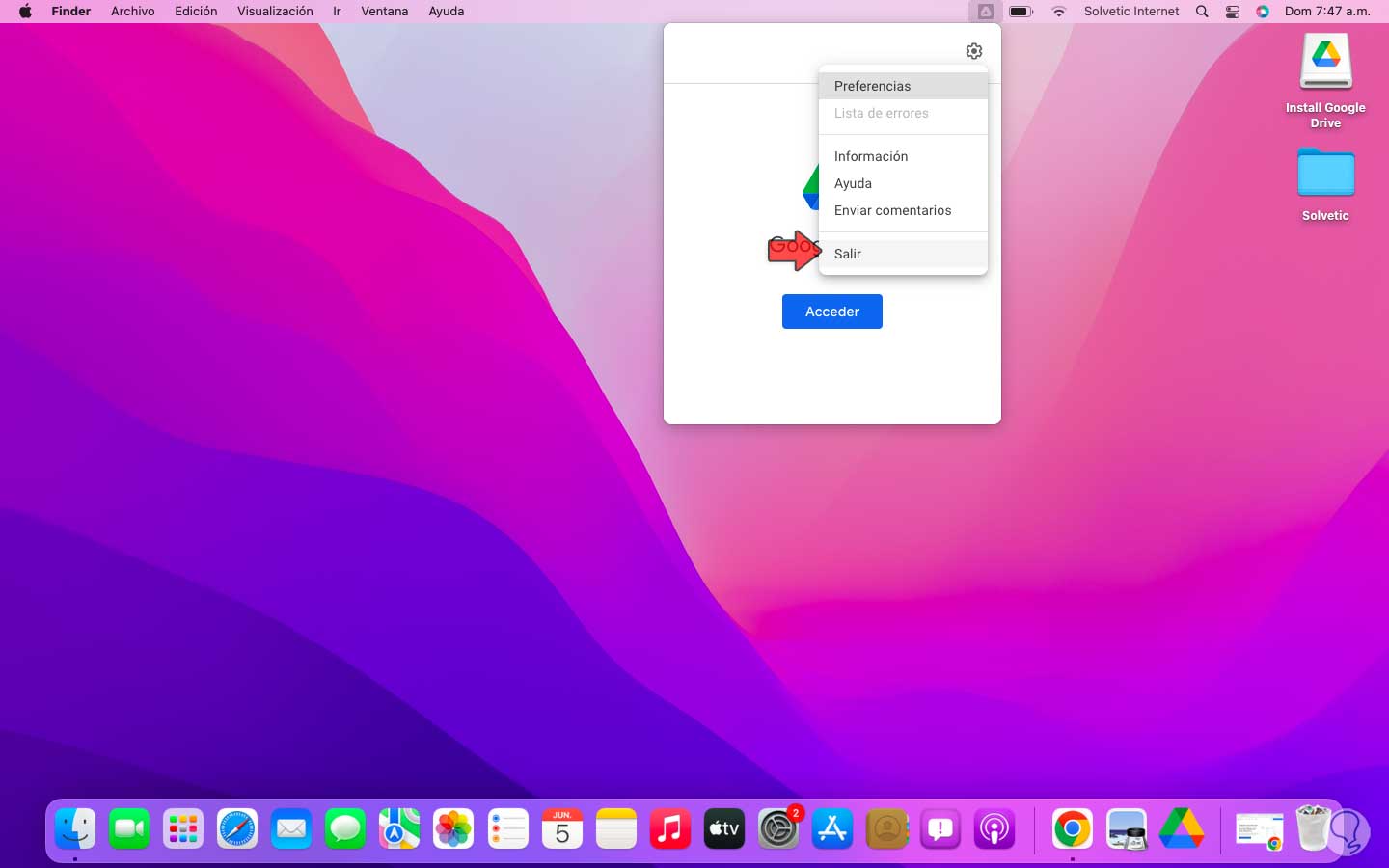Open the Mail app in the Dock
Image resolution: width=1389 pixels, height=868 pixels.
point(291,828)
